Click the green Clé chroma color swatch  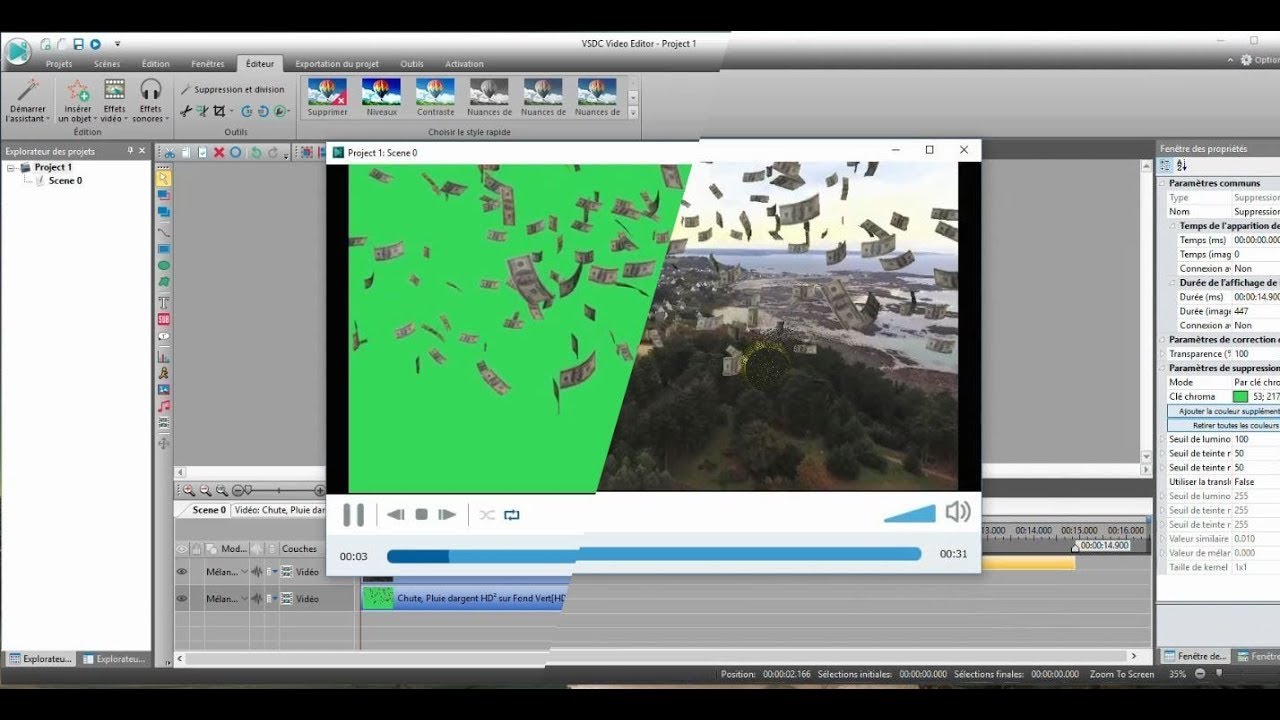coord(1240,397)
